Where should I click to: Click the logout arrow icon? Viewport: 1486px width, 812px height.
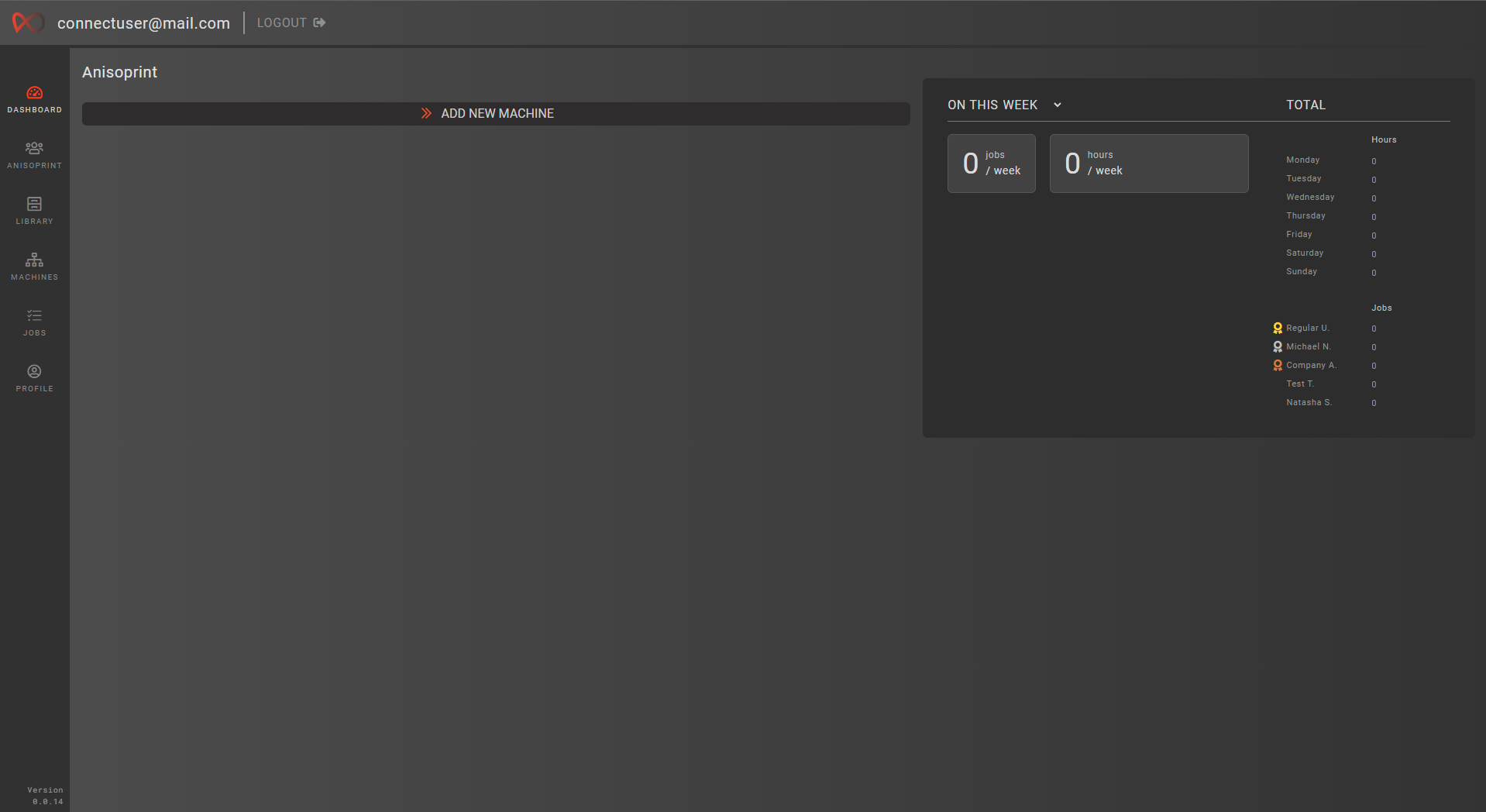pyautogui.click(x=319, y=23)
